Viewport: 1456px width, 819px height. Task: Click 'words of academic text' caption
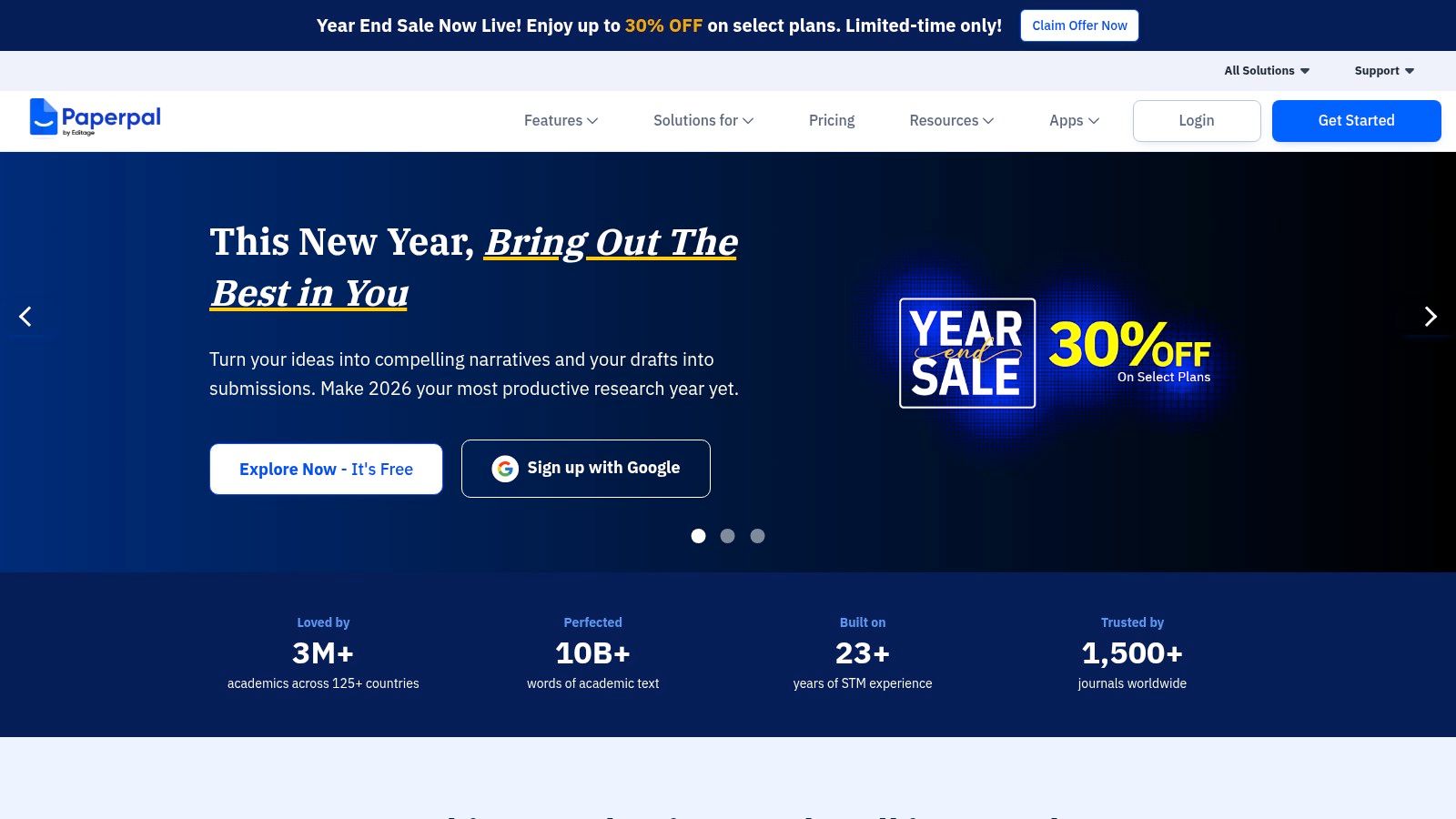point(593,683)
